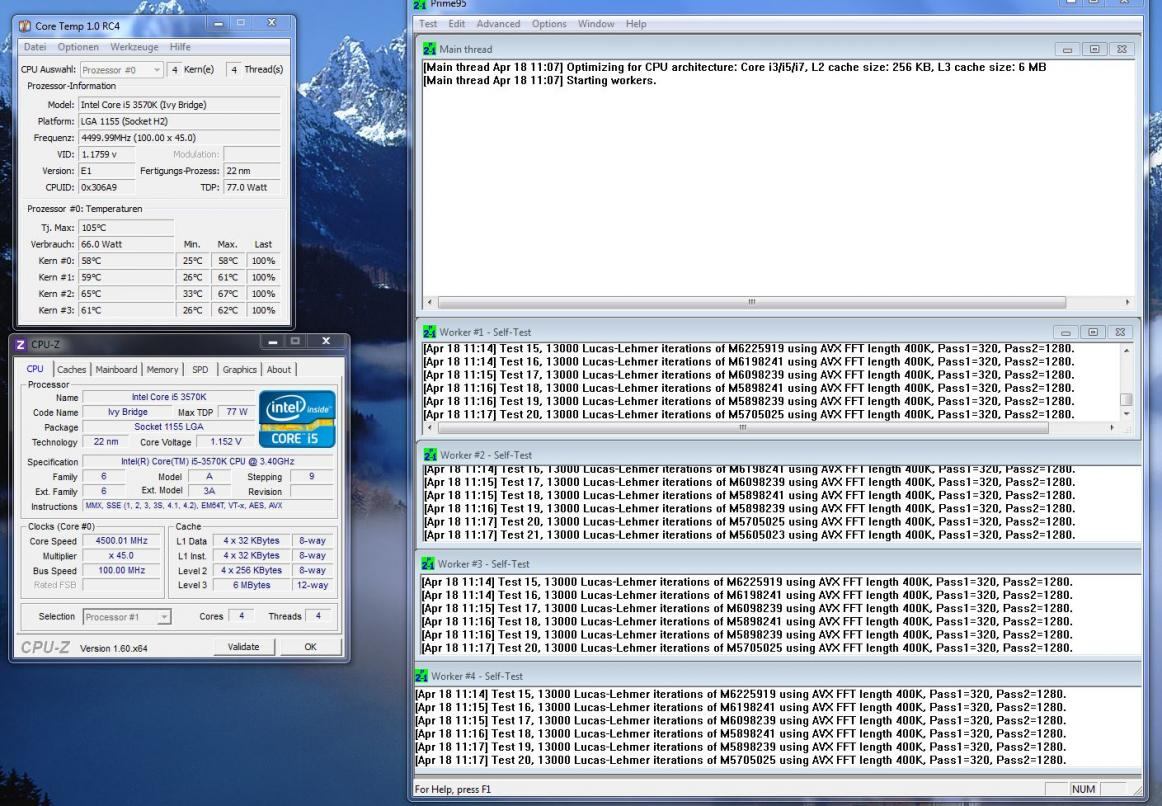
Task: Maximize the Worker #1 child window
Action: [x=1092, y=333]
